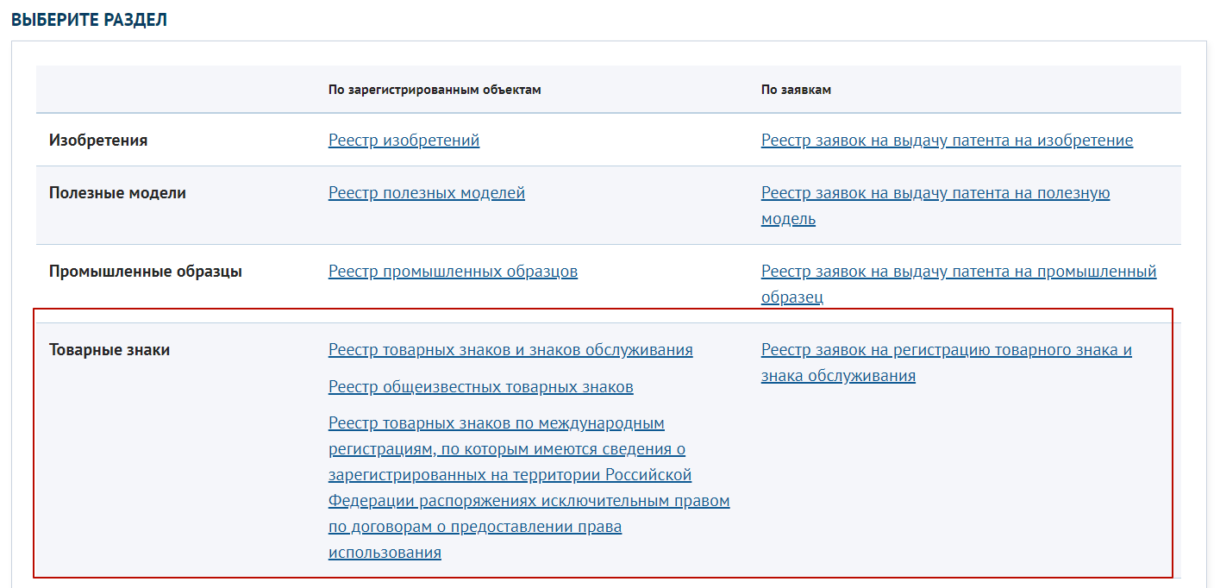The height and width of the screenshot is (588, 1220).
Task: Select Реестр общеизвестных товарных знаков
Action: (481, 386)
